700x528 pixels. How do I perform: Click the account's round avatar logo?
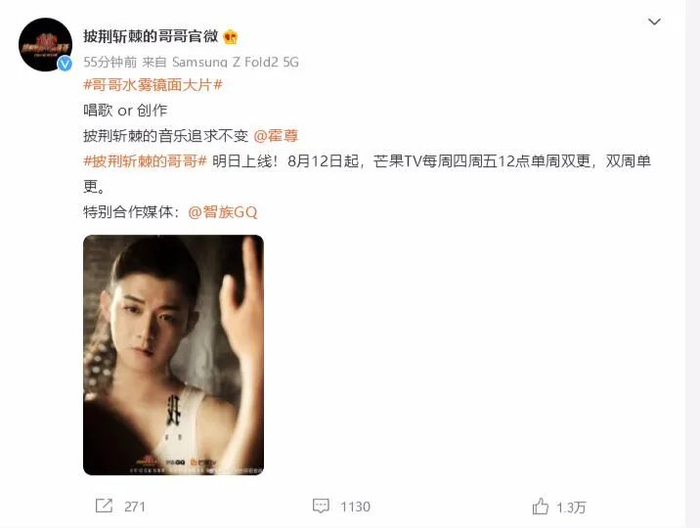point(45,45)
